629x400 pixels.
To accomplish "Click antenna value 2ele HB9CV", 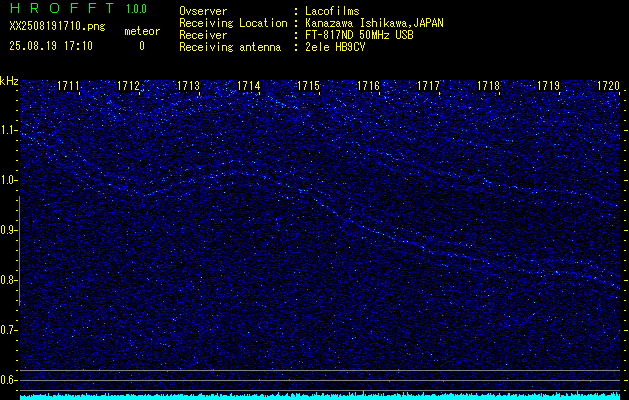I will coord(335,47).
